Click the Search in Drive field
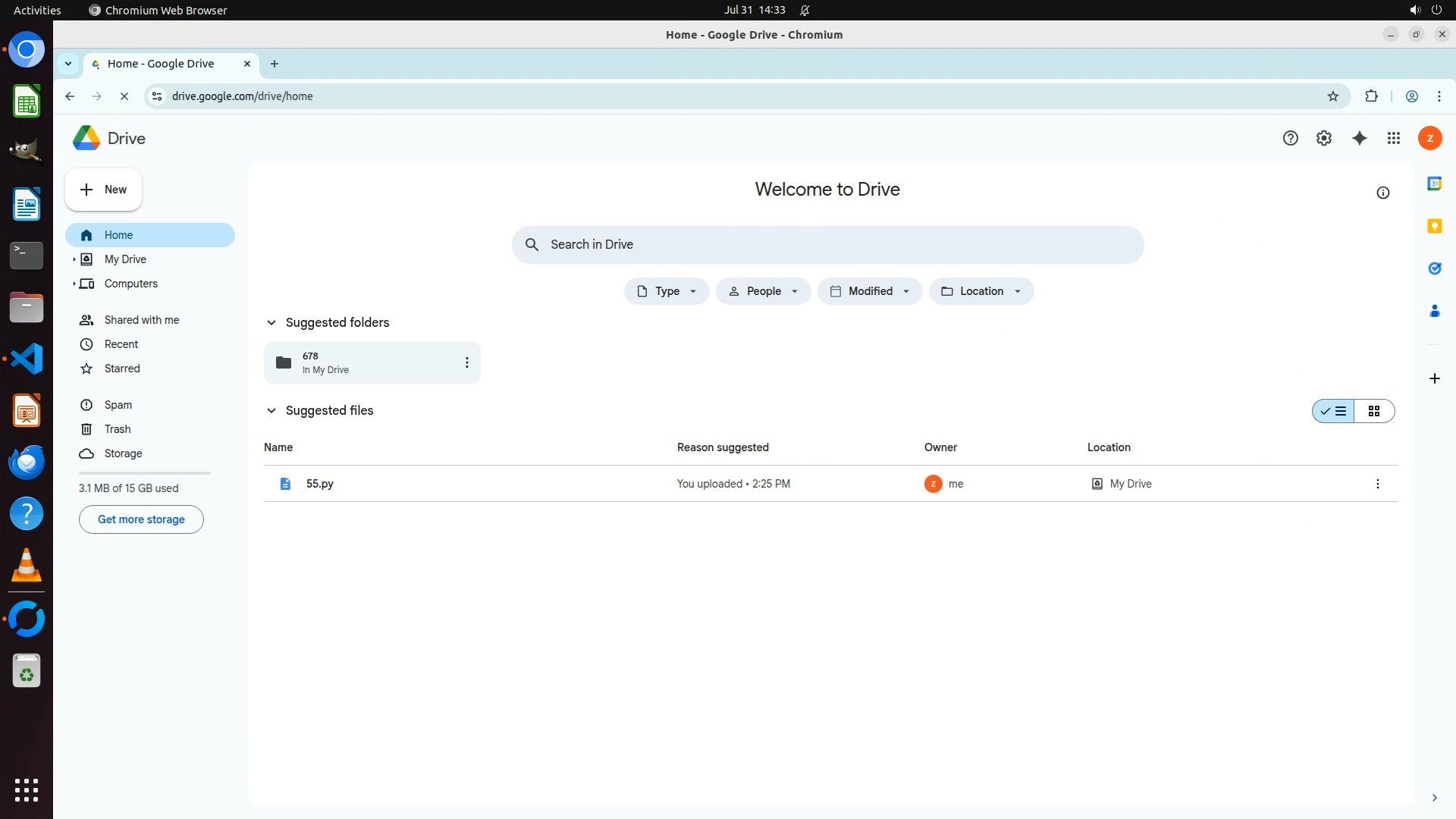This screenshot has width=1456, height=819. click(827, 245)
